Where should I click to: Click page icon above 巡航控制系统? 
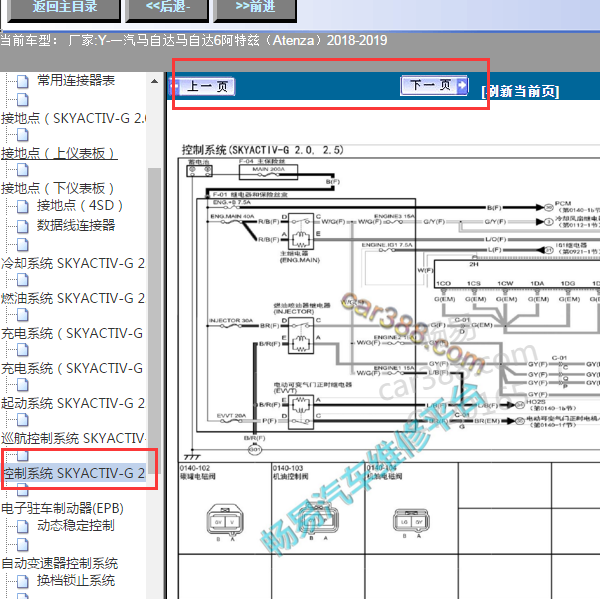[23, 420]
